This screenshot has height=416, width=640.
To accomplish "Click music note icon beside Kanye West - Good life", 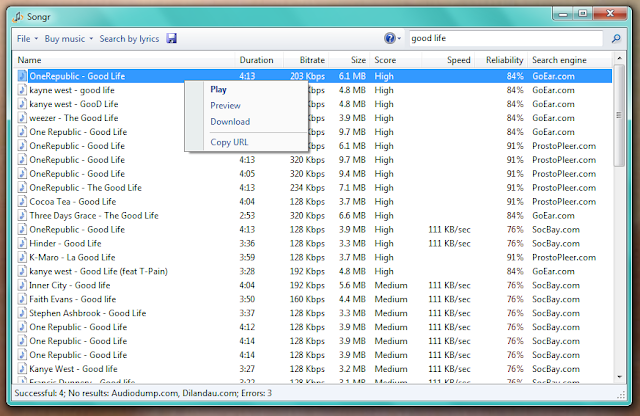I will pyautogui.click(x=22, y=369).
